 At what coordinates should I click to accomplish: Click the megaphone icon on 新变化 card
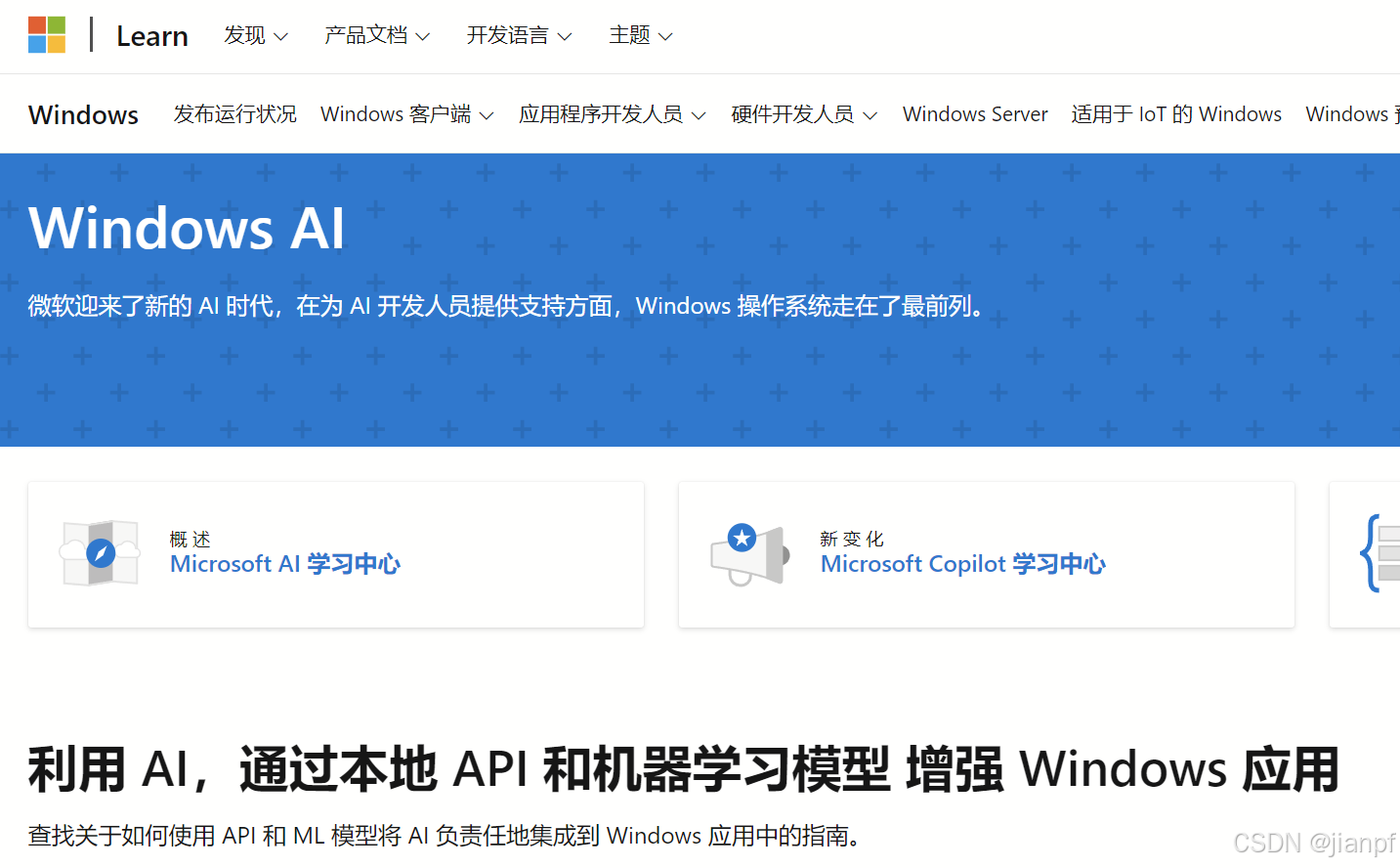[x=750, y=553]
